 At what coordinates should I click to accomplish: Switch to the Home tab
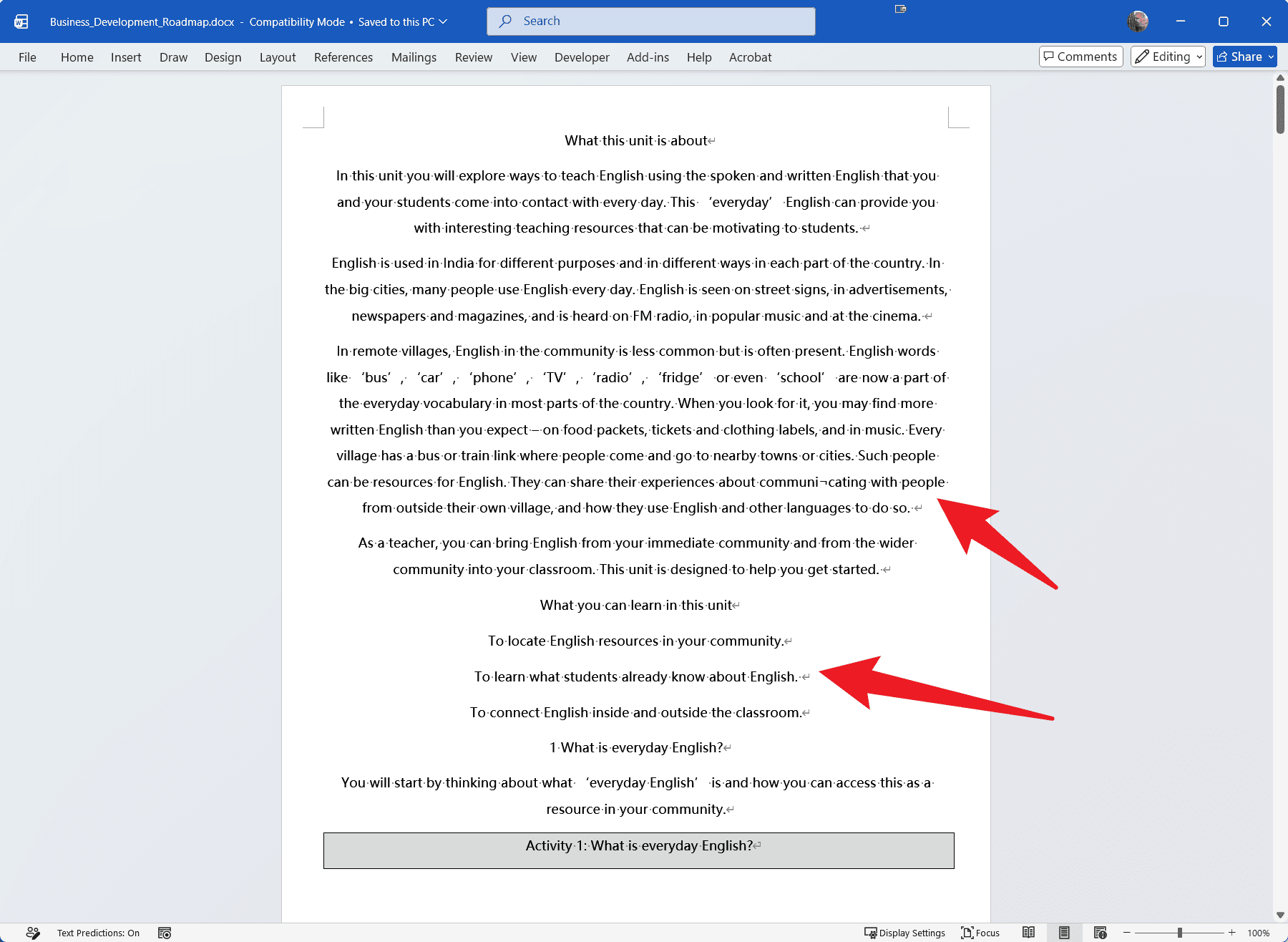coord(77,57)
